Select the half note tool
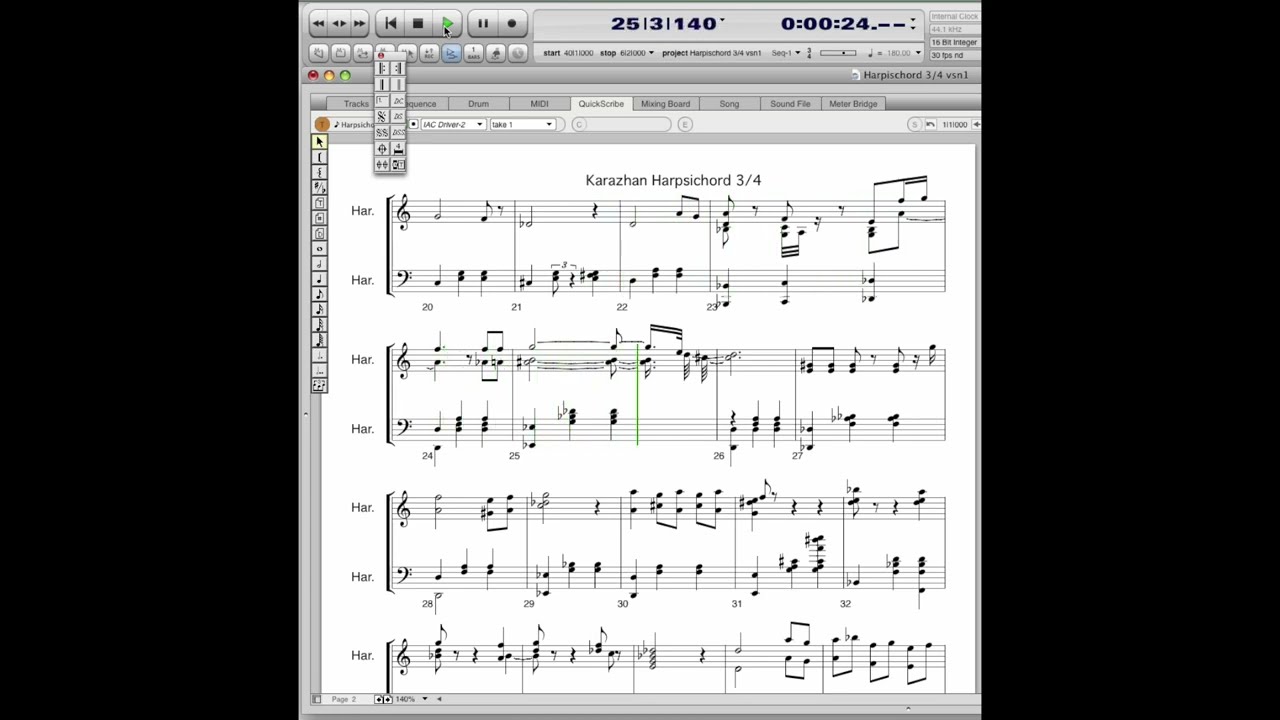This screenshot has height=720, width=1280. (319, 262)
